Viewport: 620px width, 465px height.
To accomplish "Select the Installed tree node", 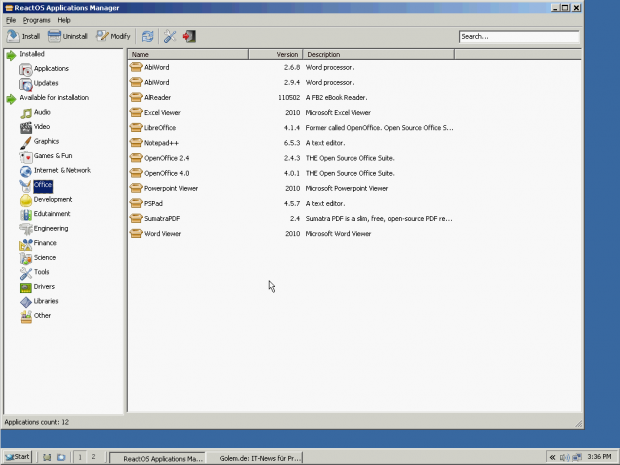I will [x=32, y=54].
